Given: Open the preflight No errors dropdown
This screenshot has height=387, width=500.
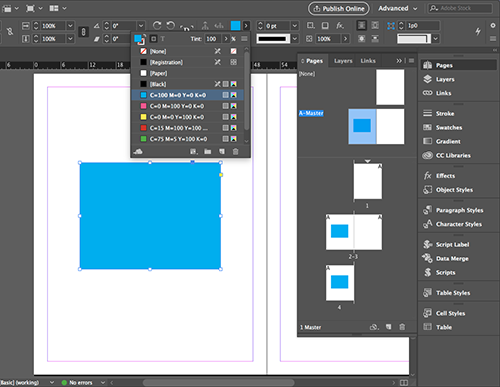Looking at the screenshot, I should pyautogui.click(x=103, y=382).
